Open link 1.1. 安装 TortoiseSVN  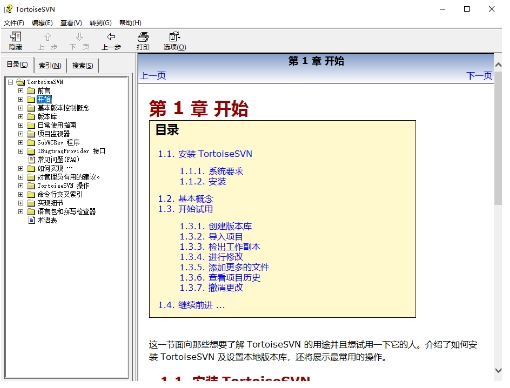[x=205, y=154]
